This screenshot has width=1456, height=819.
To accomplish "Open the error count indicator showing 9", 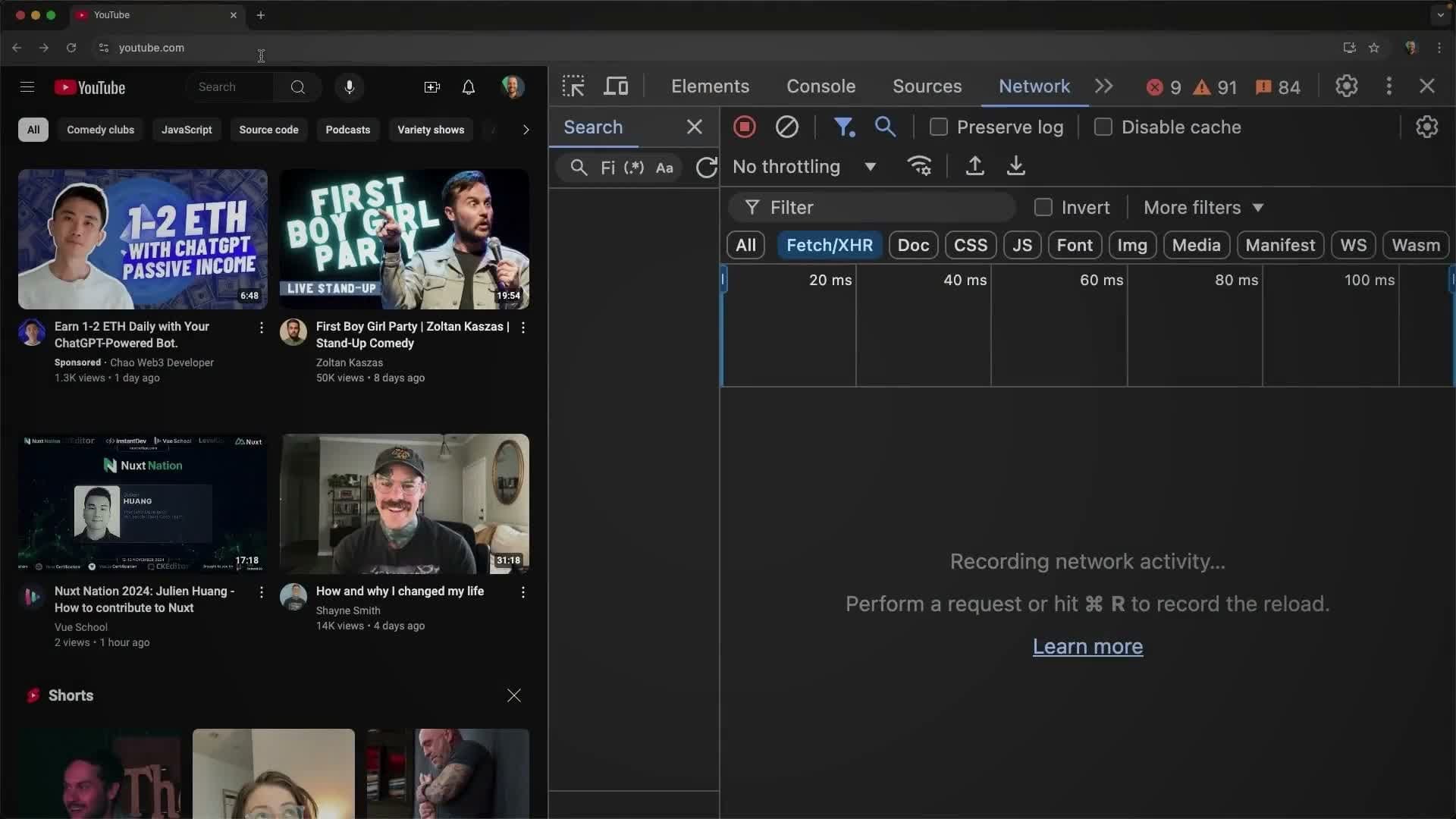I will click(1164, 88).
